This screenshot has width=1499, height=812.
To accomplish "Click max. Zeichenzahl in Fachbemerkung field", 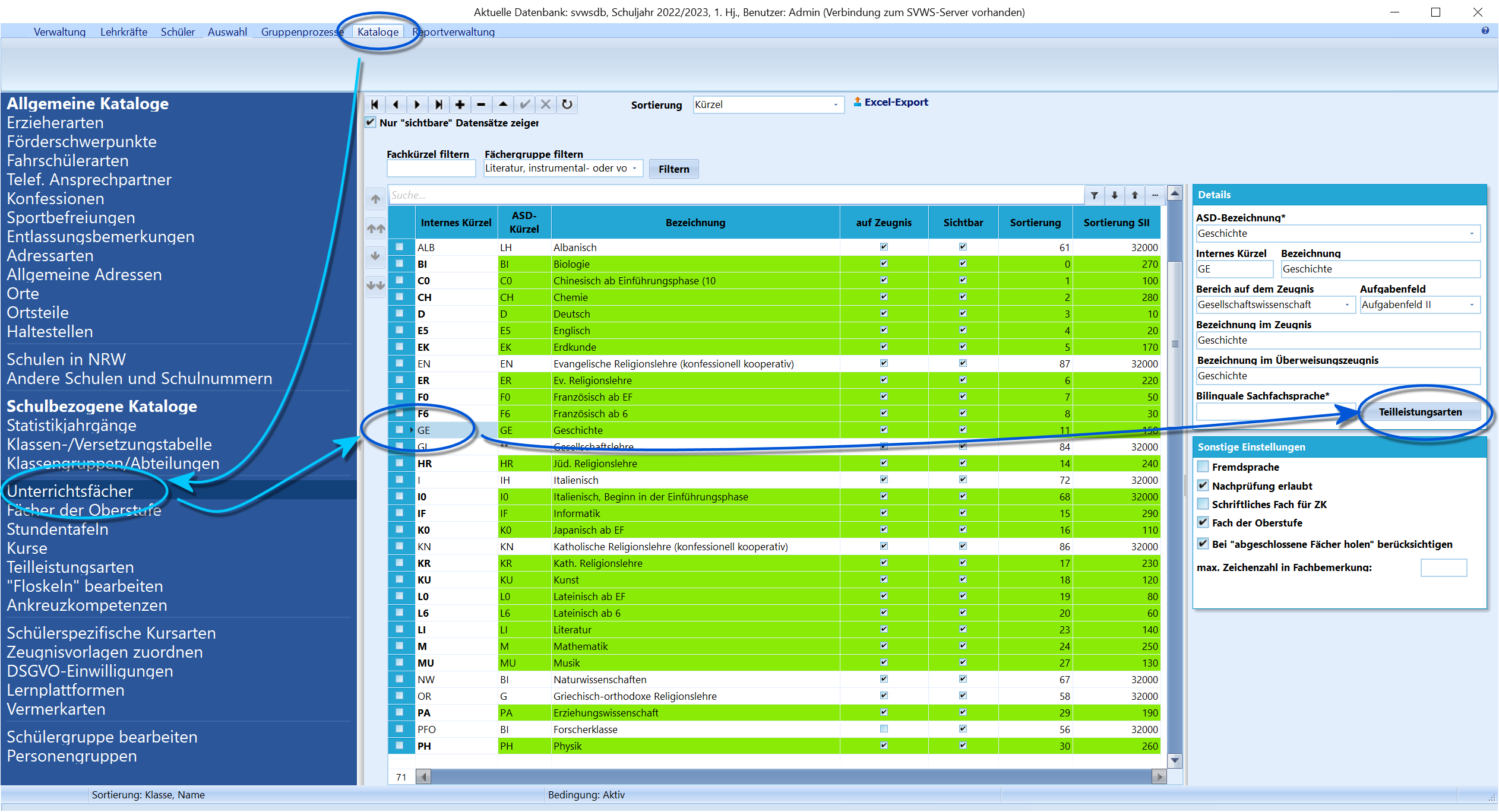I will [x=1443, y=567].
